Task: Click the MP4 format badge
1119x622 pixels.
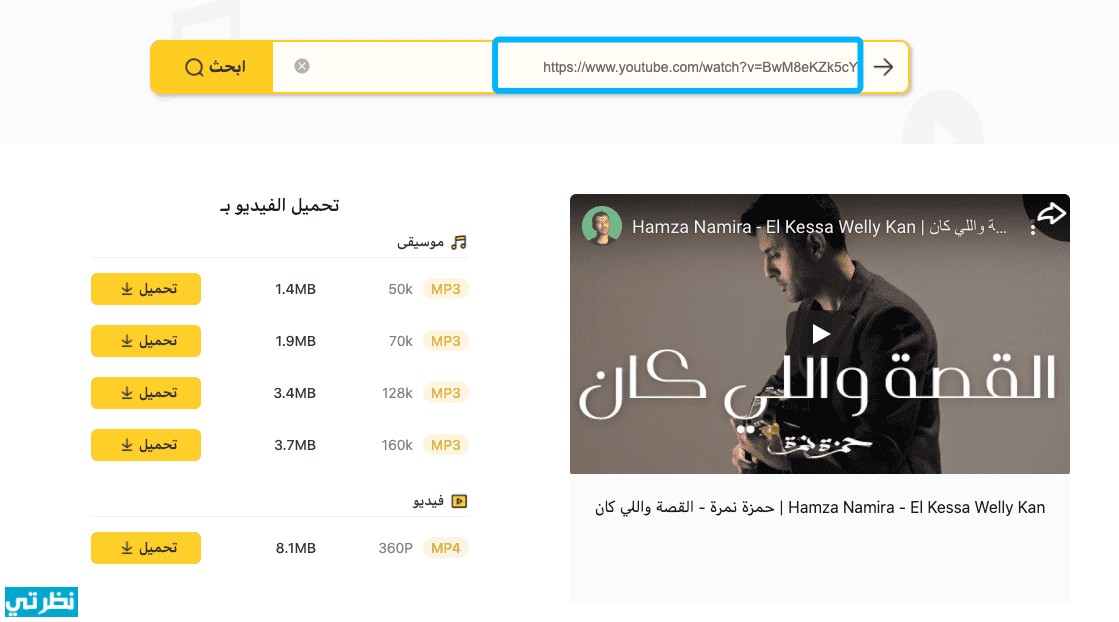Action: (445, 548)
